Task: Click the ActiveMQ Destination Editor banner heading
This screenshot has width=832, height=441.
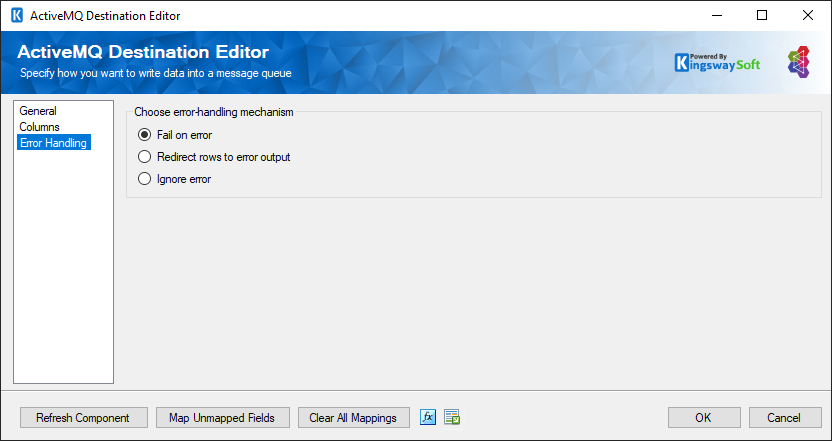Action: click(x=143, y=52)
